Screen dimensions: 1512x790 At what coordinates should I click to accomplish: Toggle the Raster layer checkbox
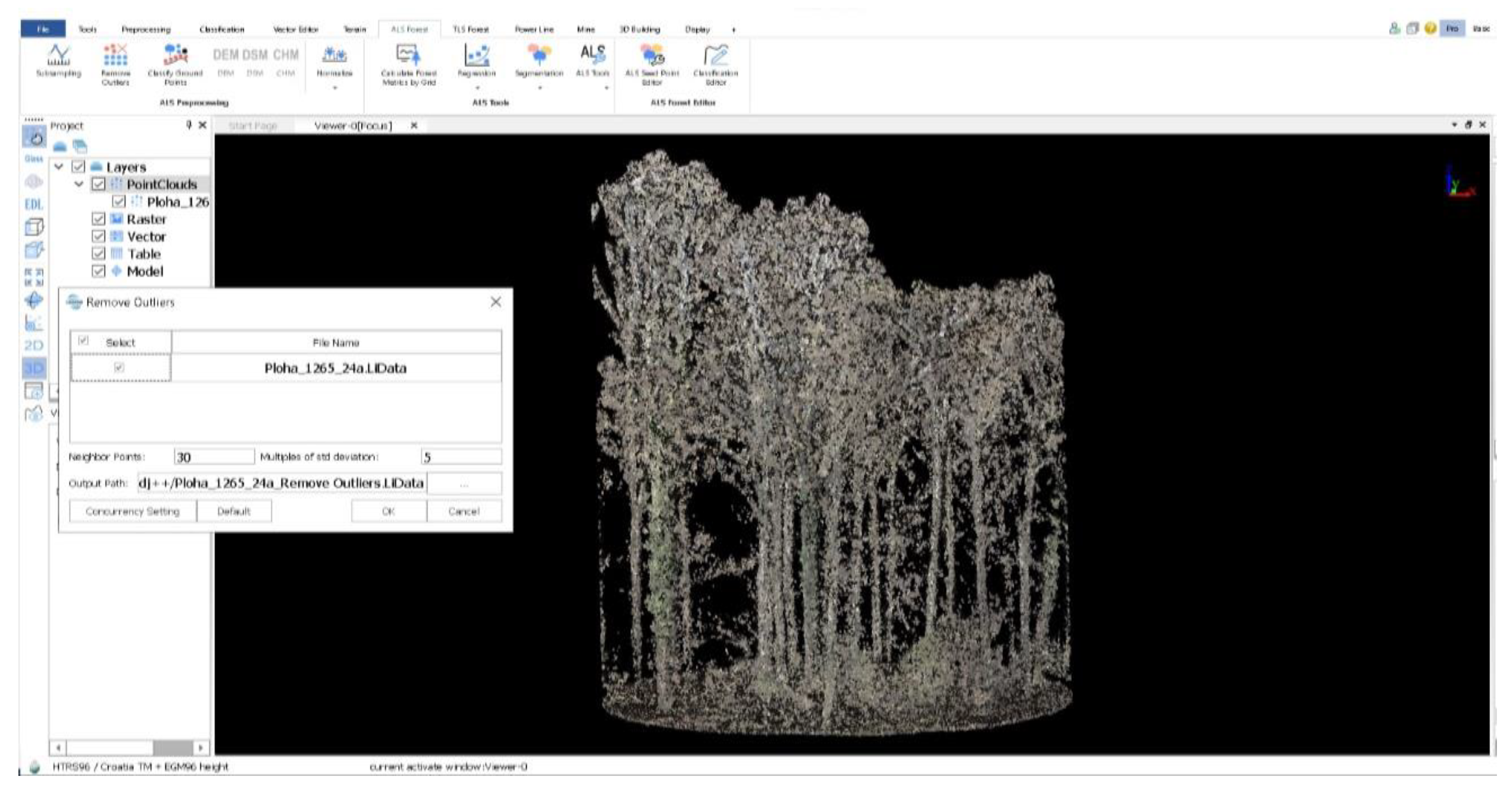point(99,219)
